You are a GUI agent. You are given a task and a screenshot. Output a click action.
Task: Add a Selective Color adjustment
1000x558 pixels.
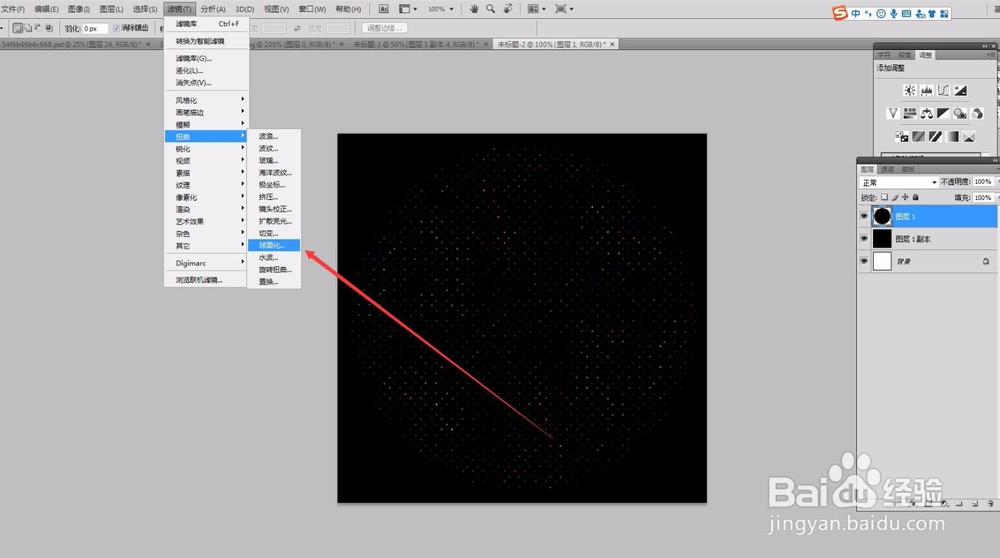(969, 136)
